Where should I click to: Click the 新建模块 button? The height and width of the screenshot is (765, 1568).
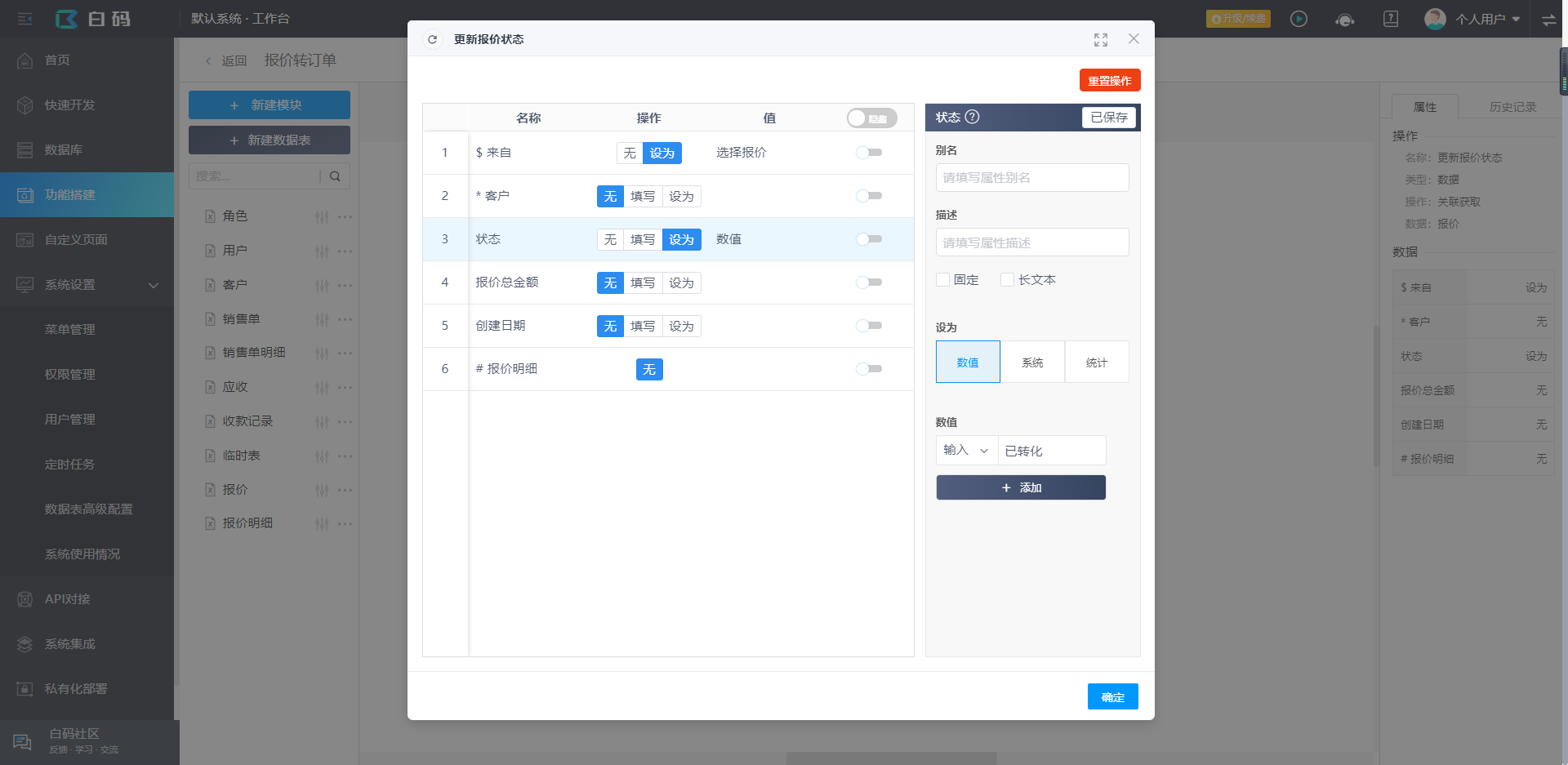click(269, 105)
